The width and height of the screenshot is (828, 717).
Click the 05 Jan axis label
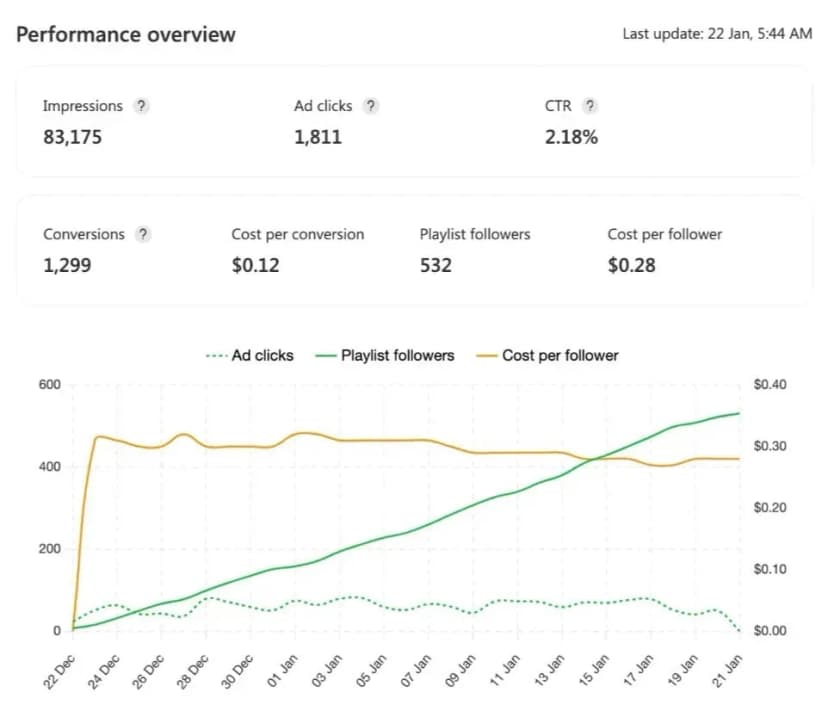pos(371,671)
